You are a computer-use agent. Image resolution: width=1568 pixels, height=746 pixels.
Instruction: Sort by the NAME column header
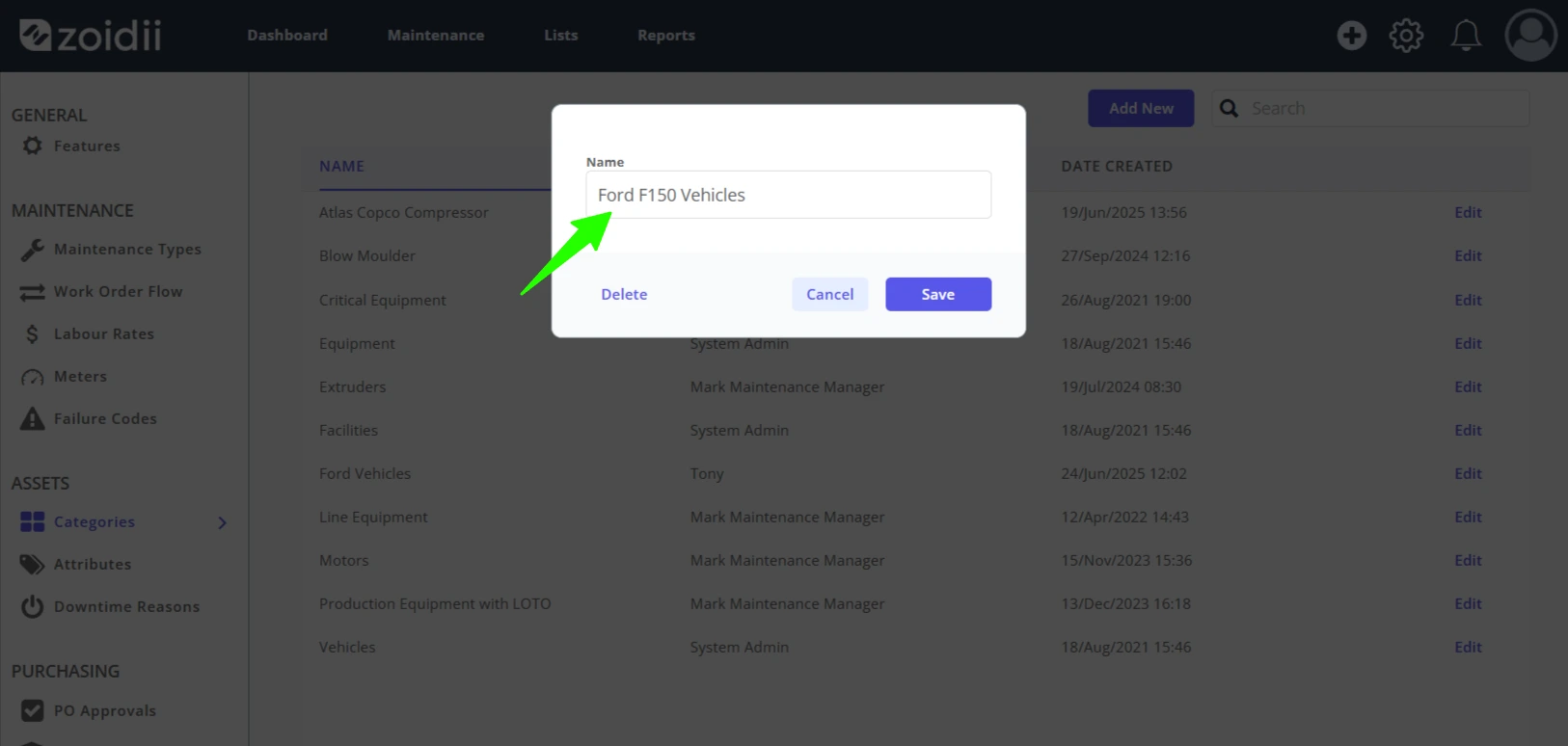click(x=341, y=166)
